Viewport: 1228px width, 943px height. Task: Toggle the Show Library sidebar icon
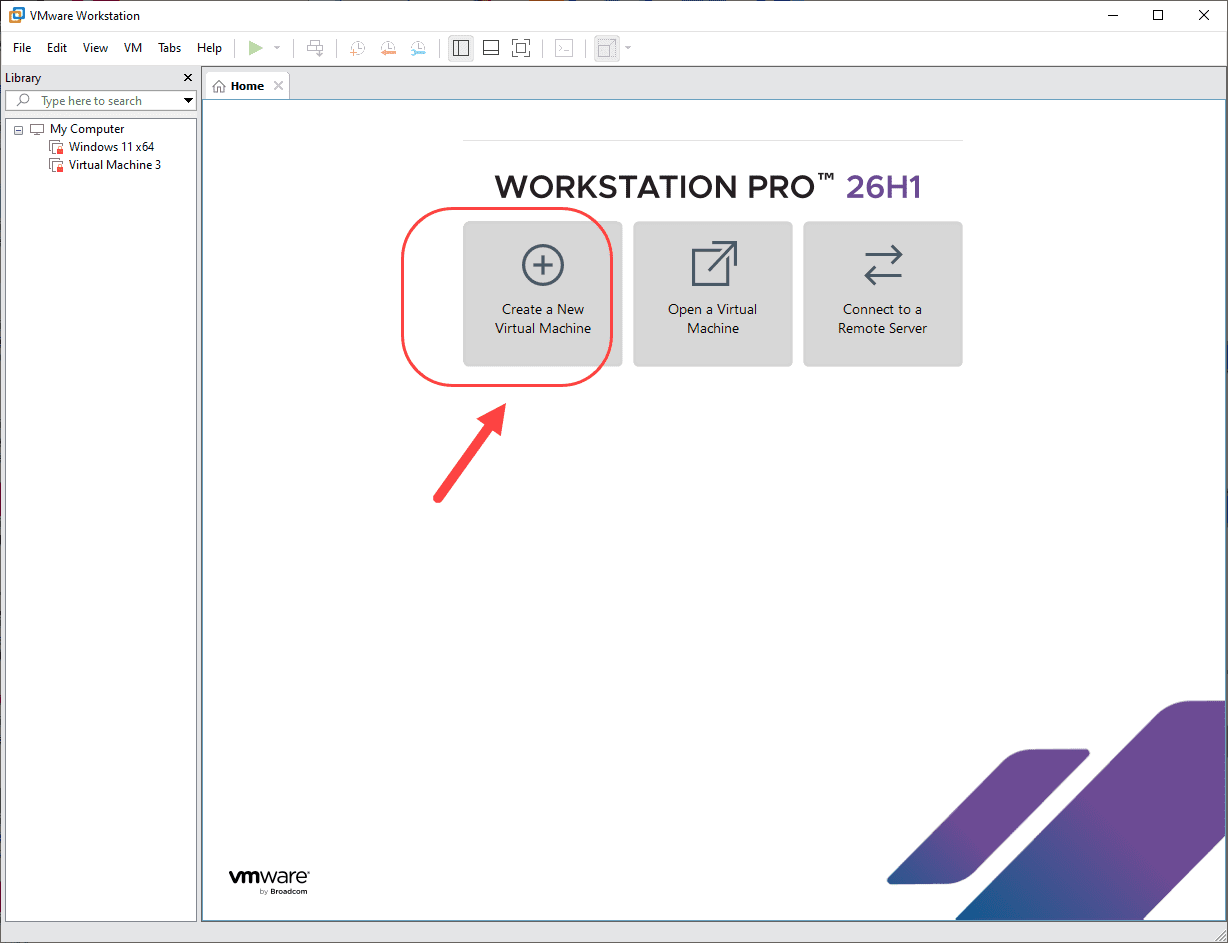pyautogui.click(x=461, y=48)
